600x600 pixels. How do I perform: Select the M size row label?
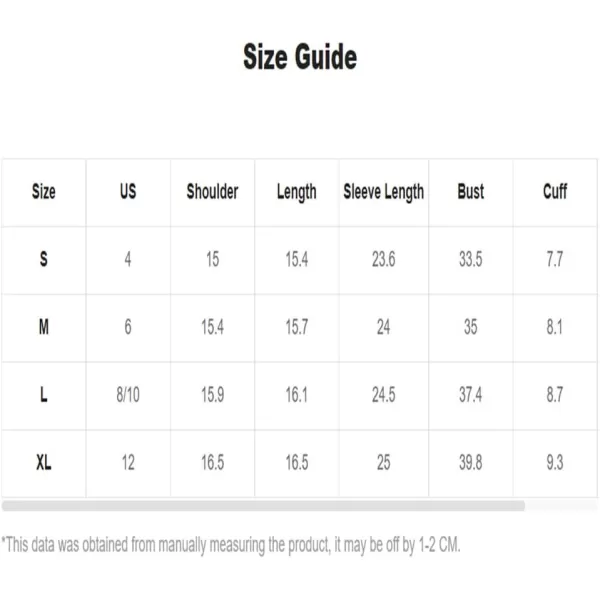[x=44, y=327]
